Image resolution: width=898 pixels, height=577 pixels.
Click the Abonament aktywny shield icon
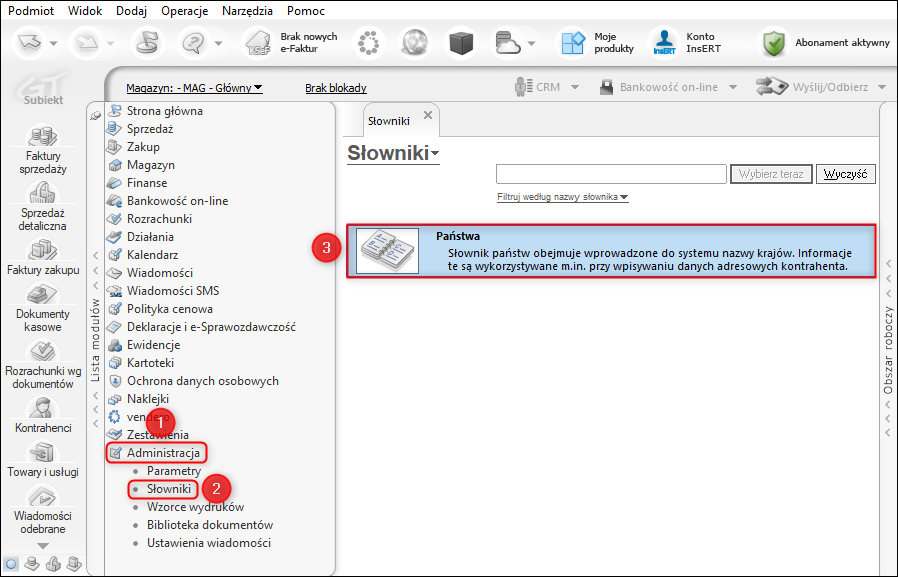point(773,43)
